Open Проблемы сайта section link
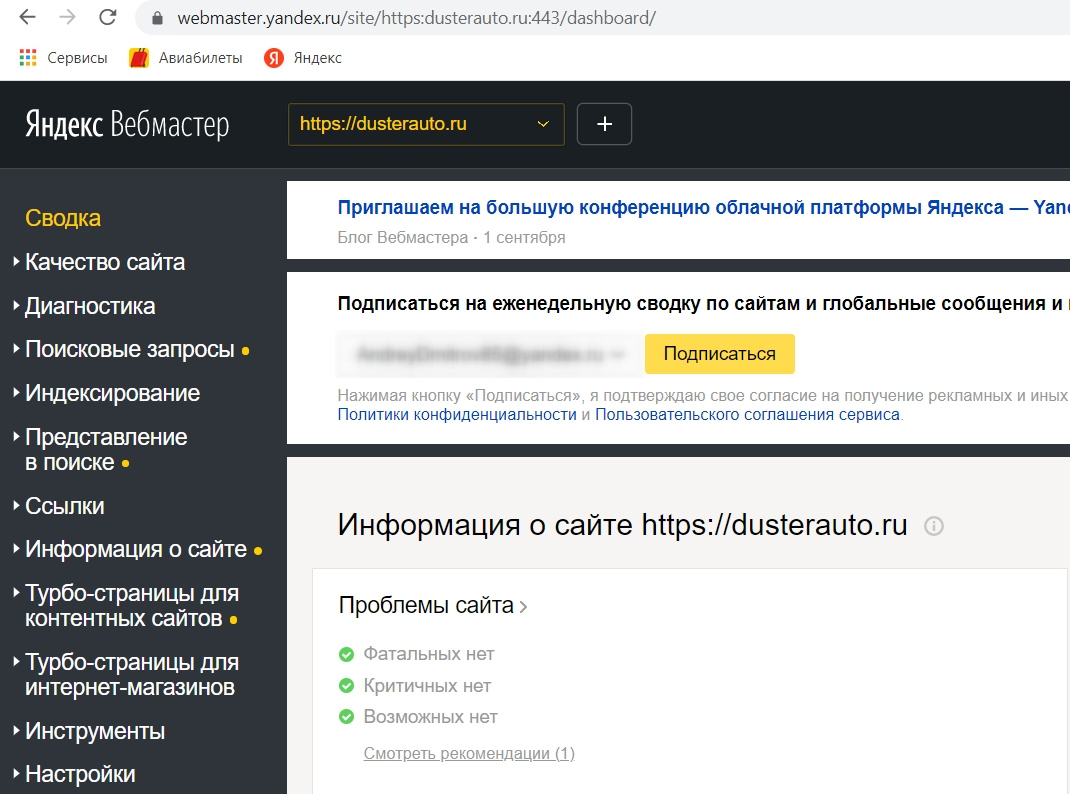 433,606
